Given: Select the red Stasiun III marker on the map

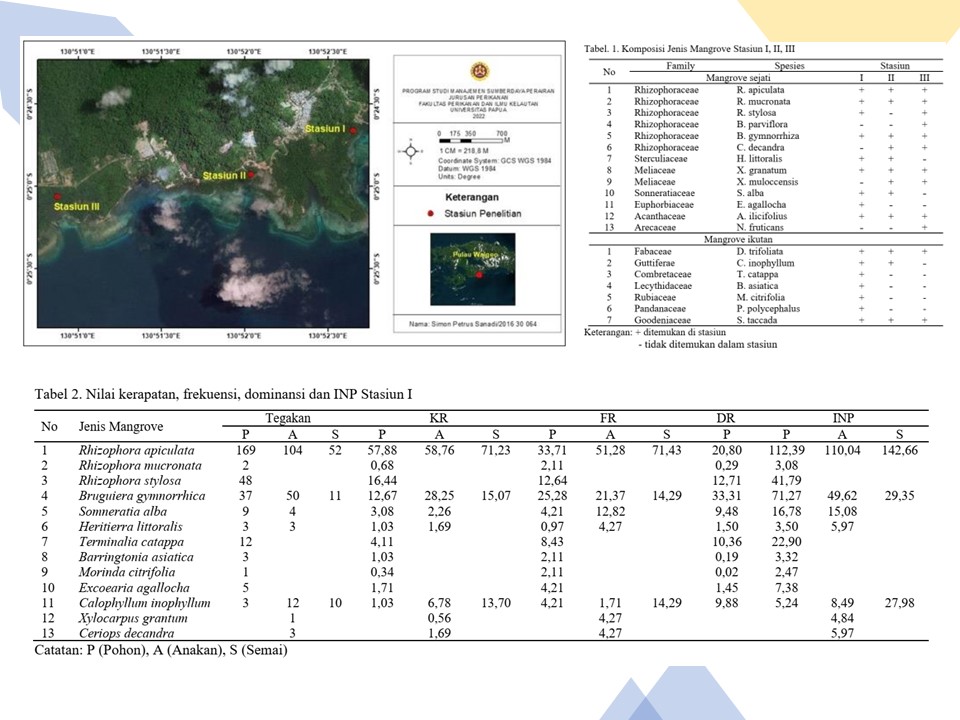Looking at the screenshot, I should point(57,197).
